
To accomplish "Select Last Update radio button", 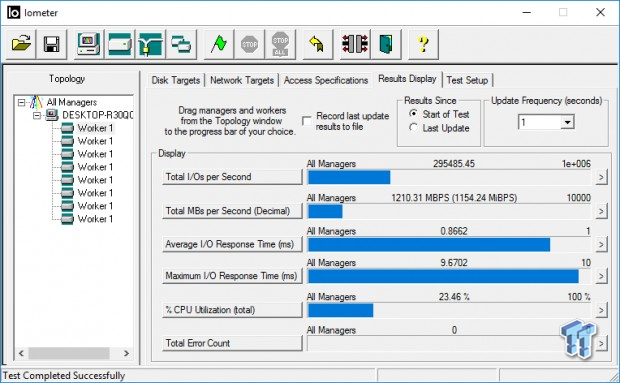I will click(x=413, y=128).
